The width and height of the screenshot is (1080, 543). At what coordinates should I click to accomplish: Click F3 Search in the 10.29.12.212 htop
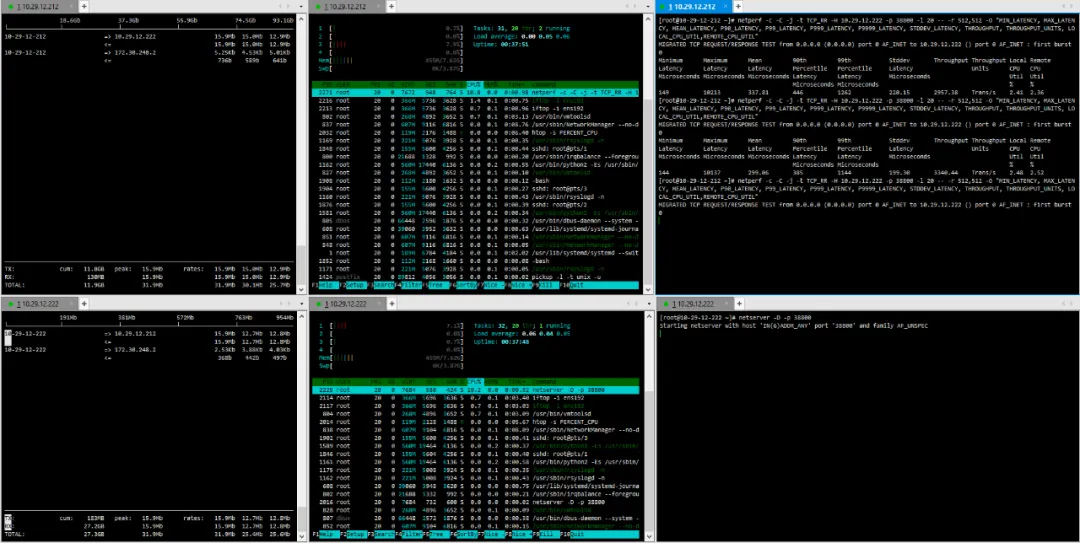point(381,285)
